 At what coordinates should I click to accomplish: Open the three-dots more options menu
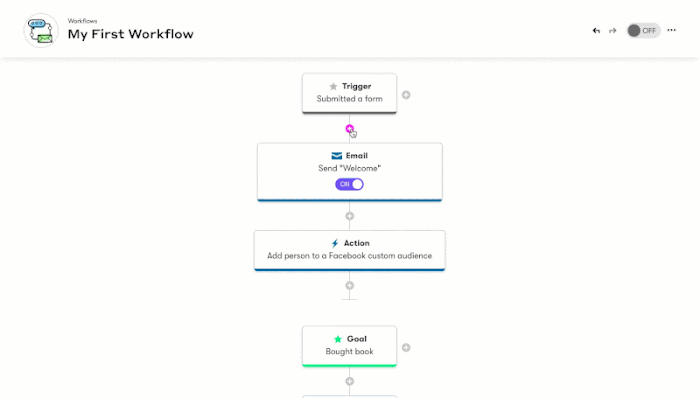671,30
